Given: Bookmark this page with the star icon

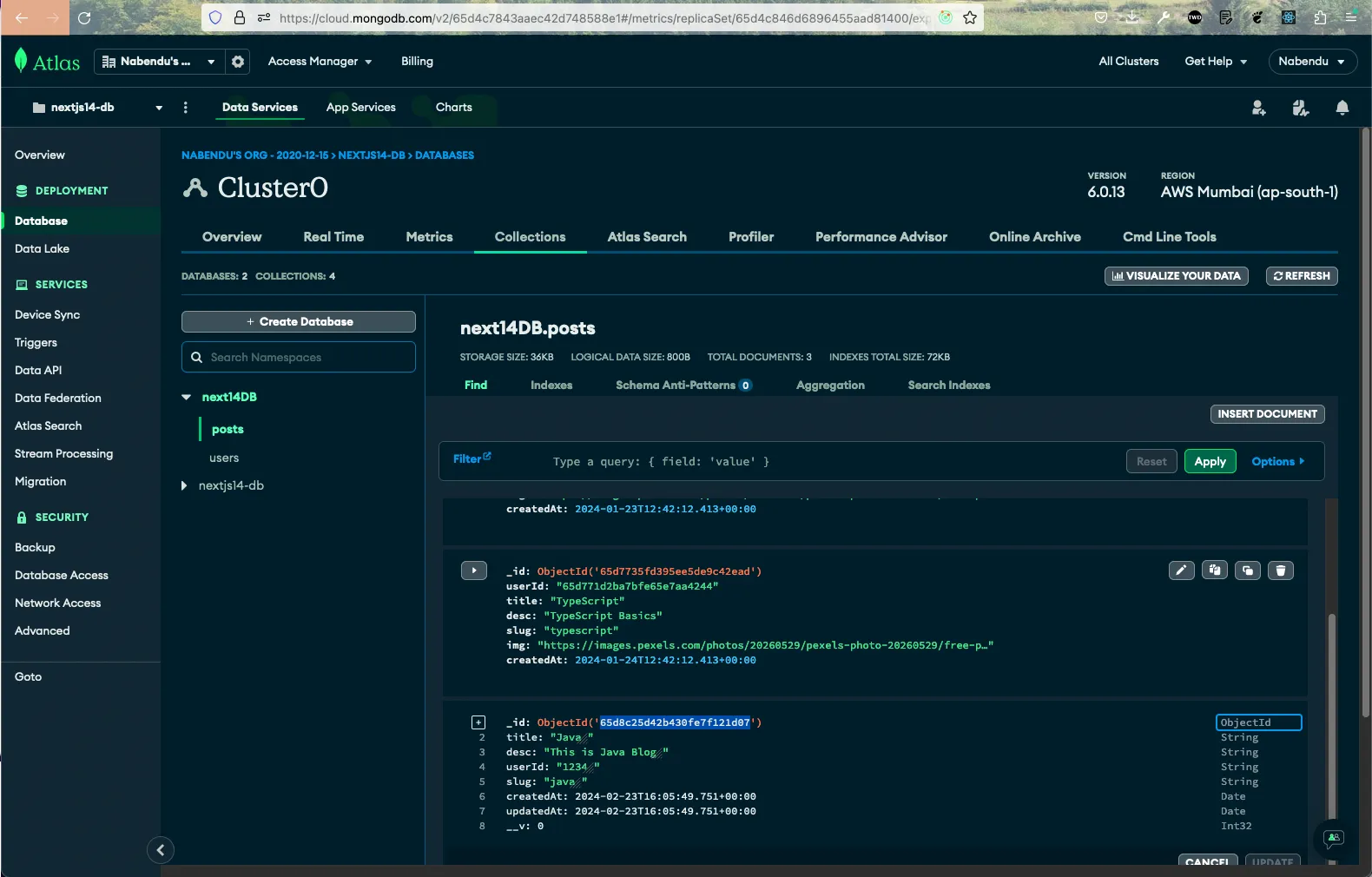Looking at the screenshot, I should [x=970, y=17].
